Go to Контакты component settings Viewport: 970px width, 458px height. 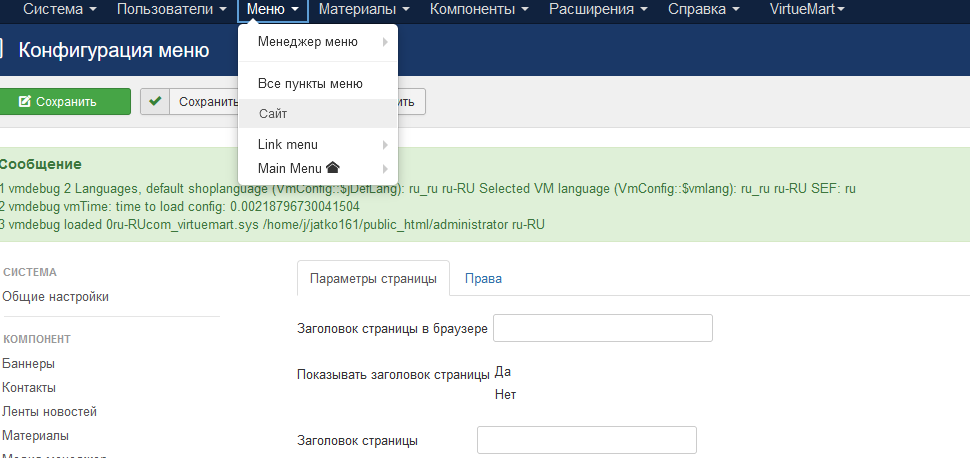point(29,387)
